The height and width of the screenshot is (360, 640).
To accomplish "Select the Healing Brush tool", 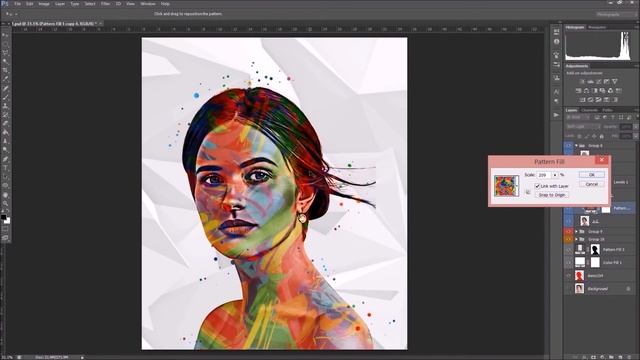I will [5, 88].
